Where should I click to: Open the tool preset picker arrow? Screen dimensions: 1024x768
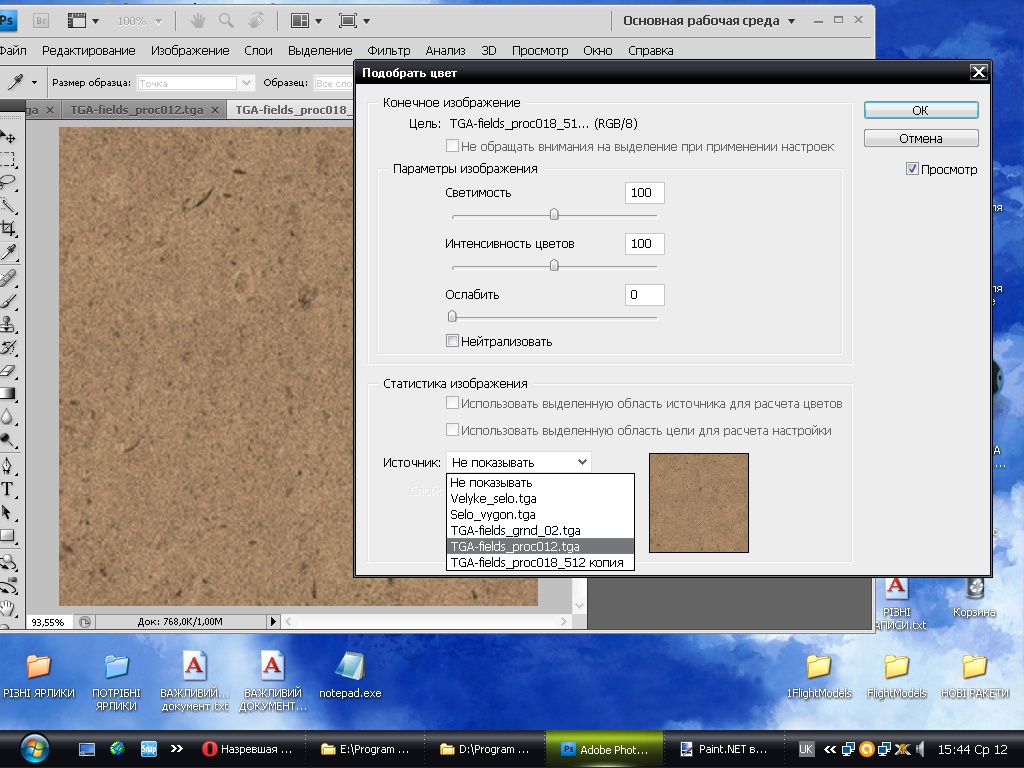(34, 83)
